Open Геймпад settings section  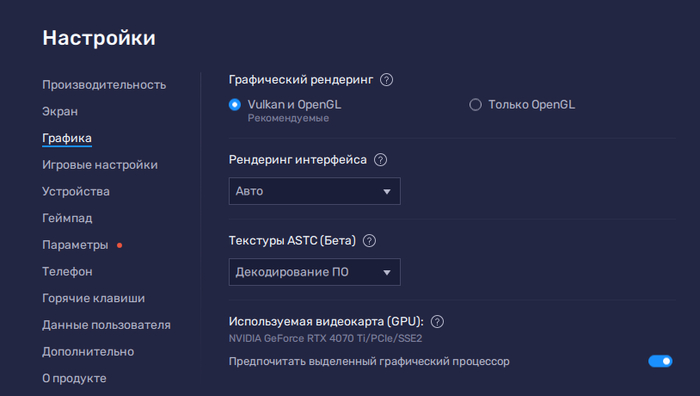67,218
